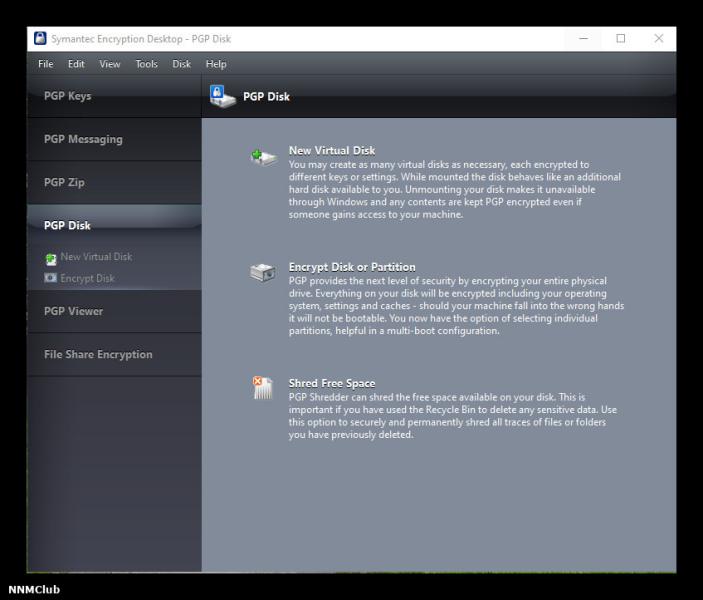Minimize the Symantec Encryption Desktop window

point(583,39)
